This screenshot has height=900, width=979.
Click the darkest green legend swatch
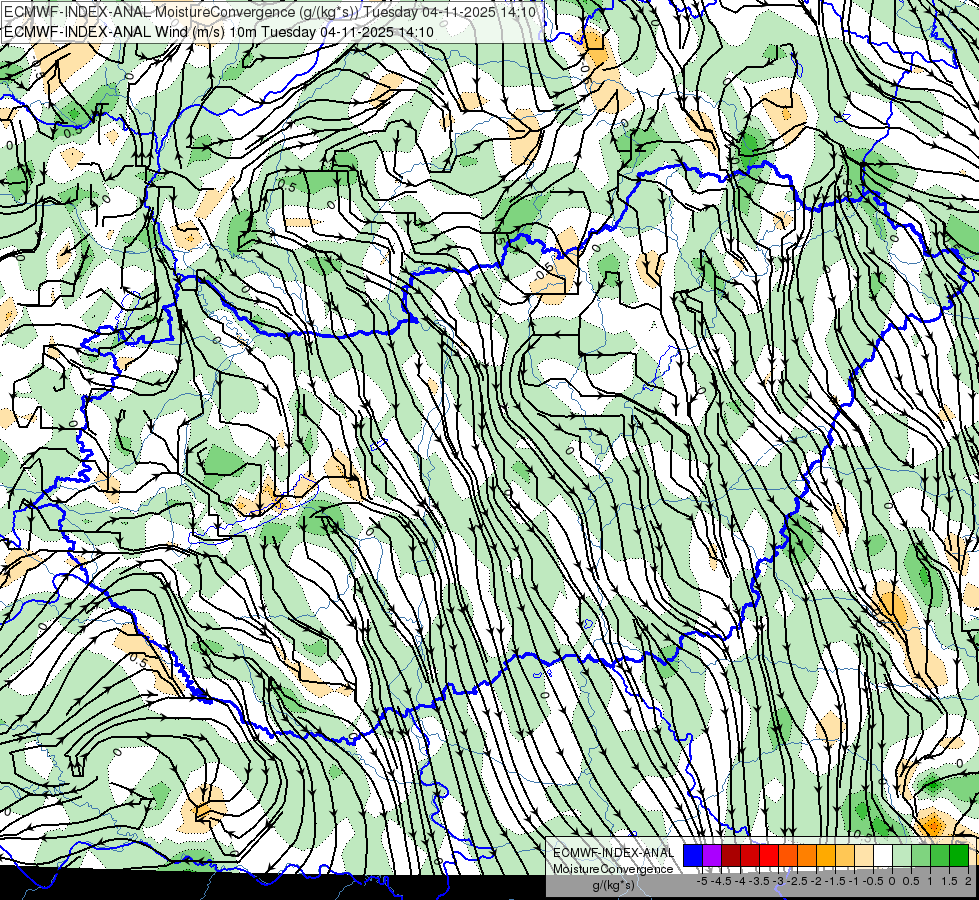pos(959,855)
